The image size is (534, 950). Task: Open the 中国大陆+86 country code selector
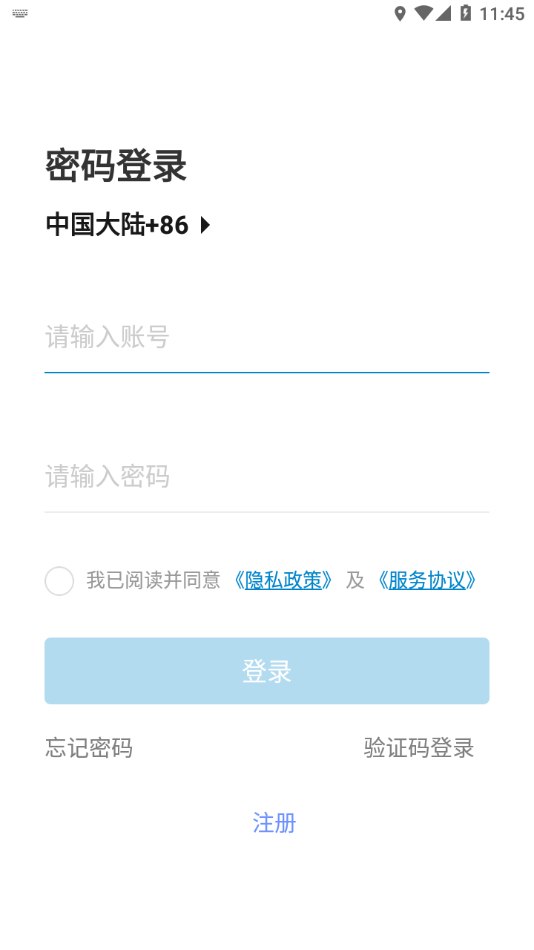pos(128,225)
